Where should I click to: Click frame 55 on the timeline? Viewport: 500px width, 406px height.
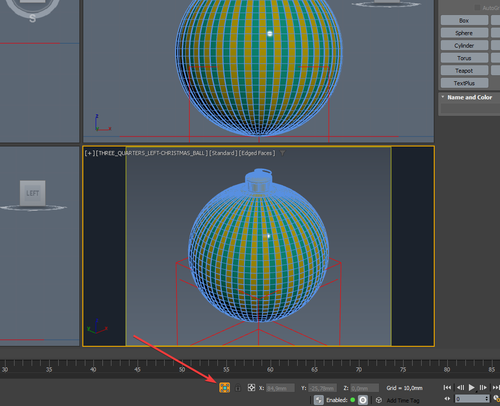pos(226,369)
